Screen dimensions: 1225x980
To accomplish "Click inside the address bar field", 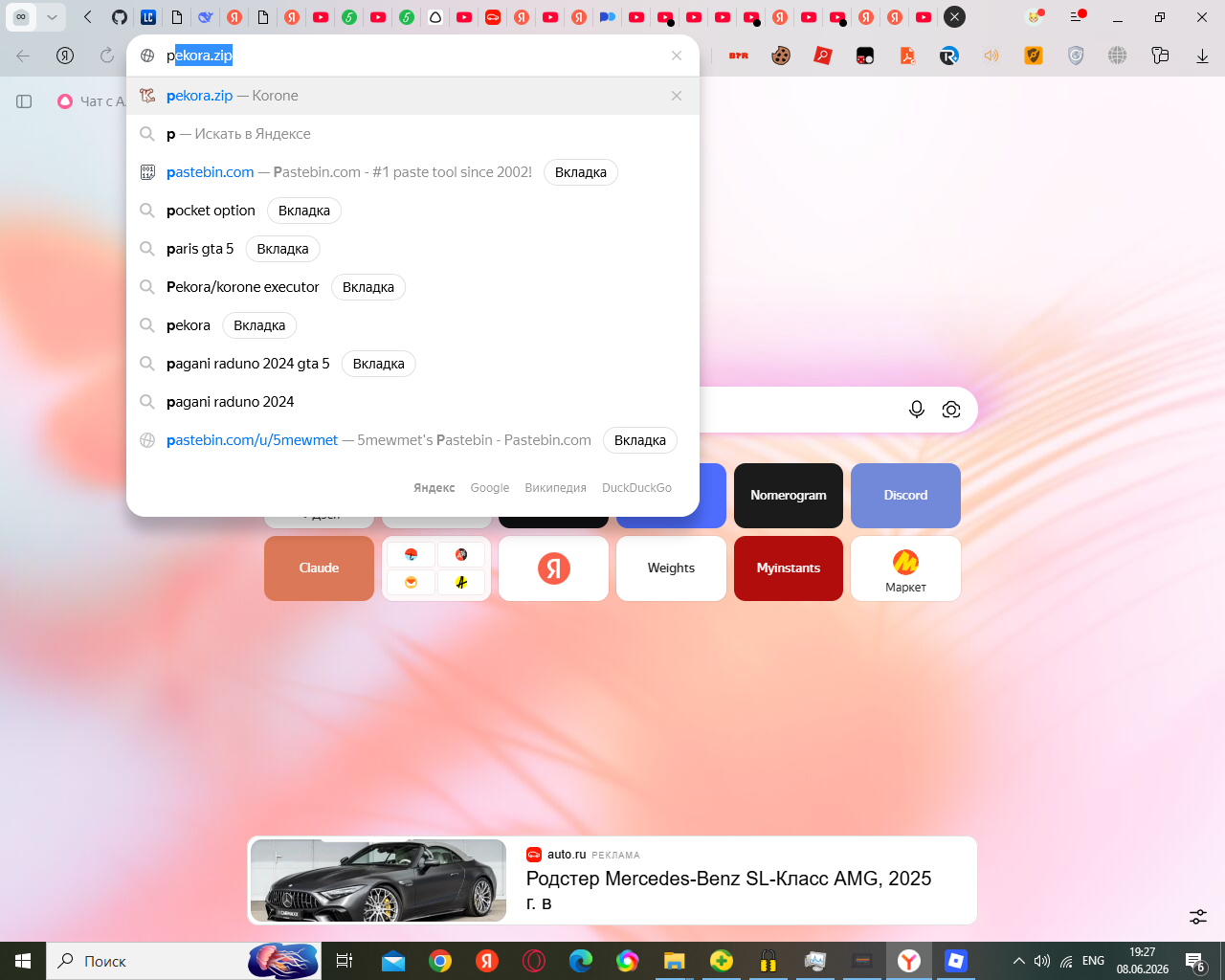I will tap(413, 56).
